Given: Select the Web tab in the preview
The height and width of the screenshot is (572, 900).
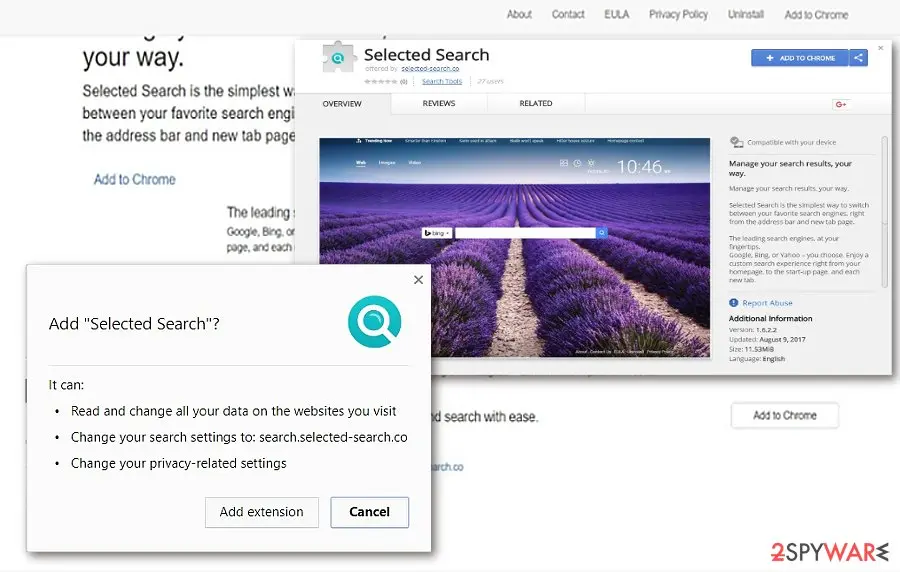Looking at the screenshot, I should tap(360, 163).
